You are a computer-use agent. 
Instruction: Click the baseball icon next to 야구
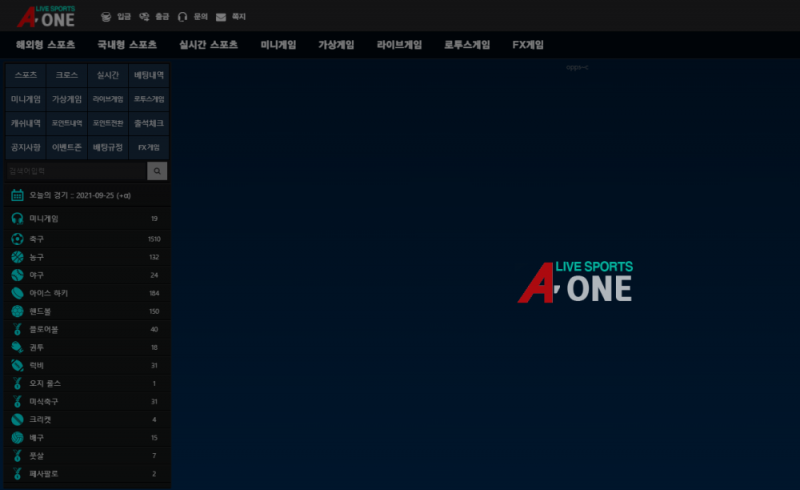17,275
